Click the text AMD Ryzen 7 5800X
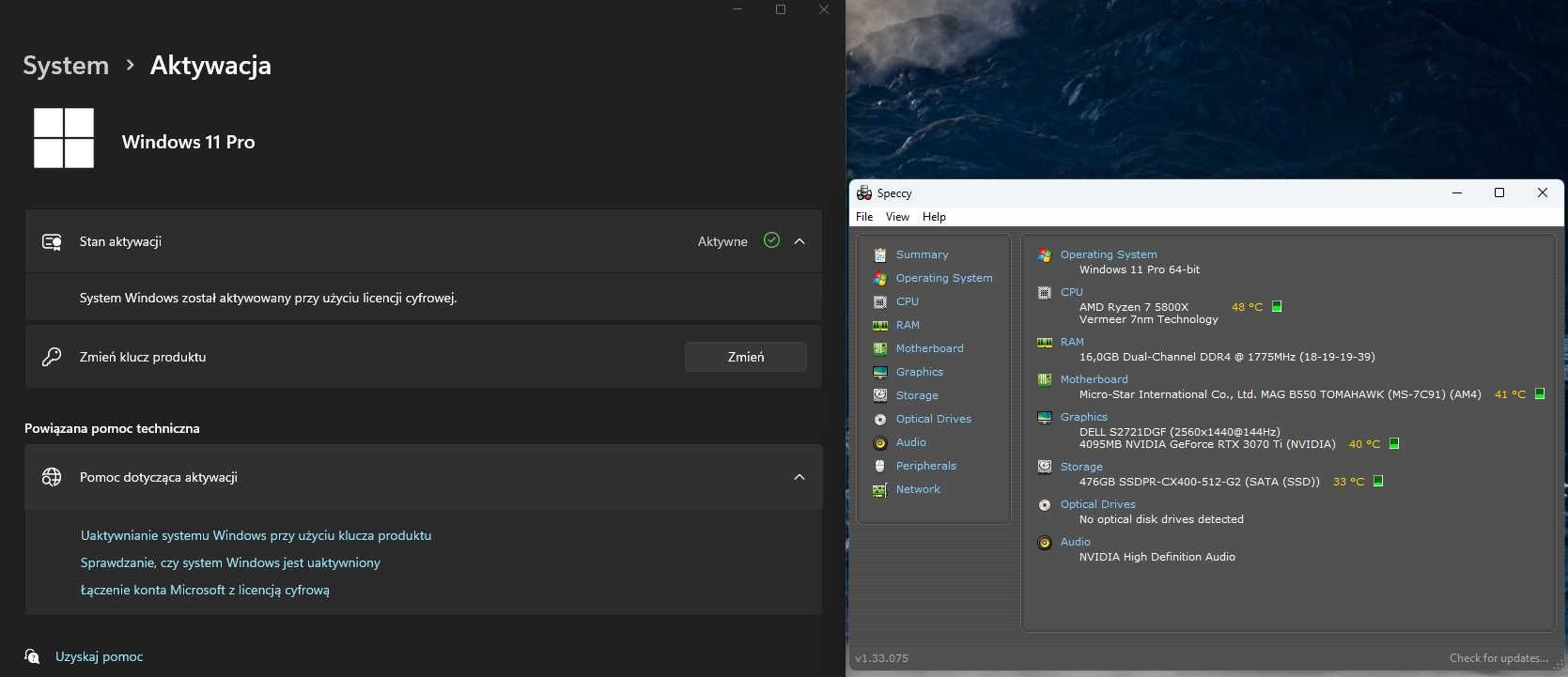 [x=1133, y=307]
